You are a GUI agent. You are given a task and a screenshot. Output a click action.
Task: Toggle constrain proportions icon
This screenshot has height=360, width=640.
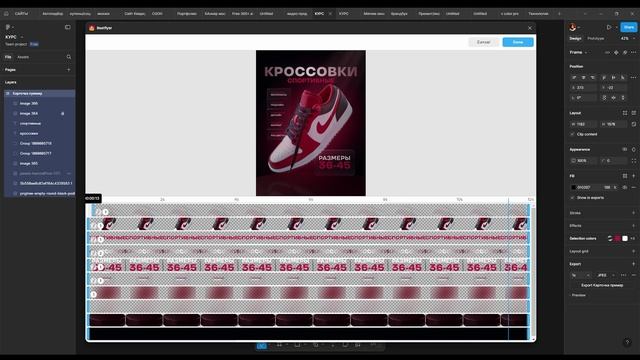[633, 124]
